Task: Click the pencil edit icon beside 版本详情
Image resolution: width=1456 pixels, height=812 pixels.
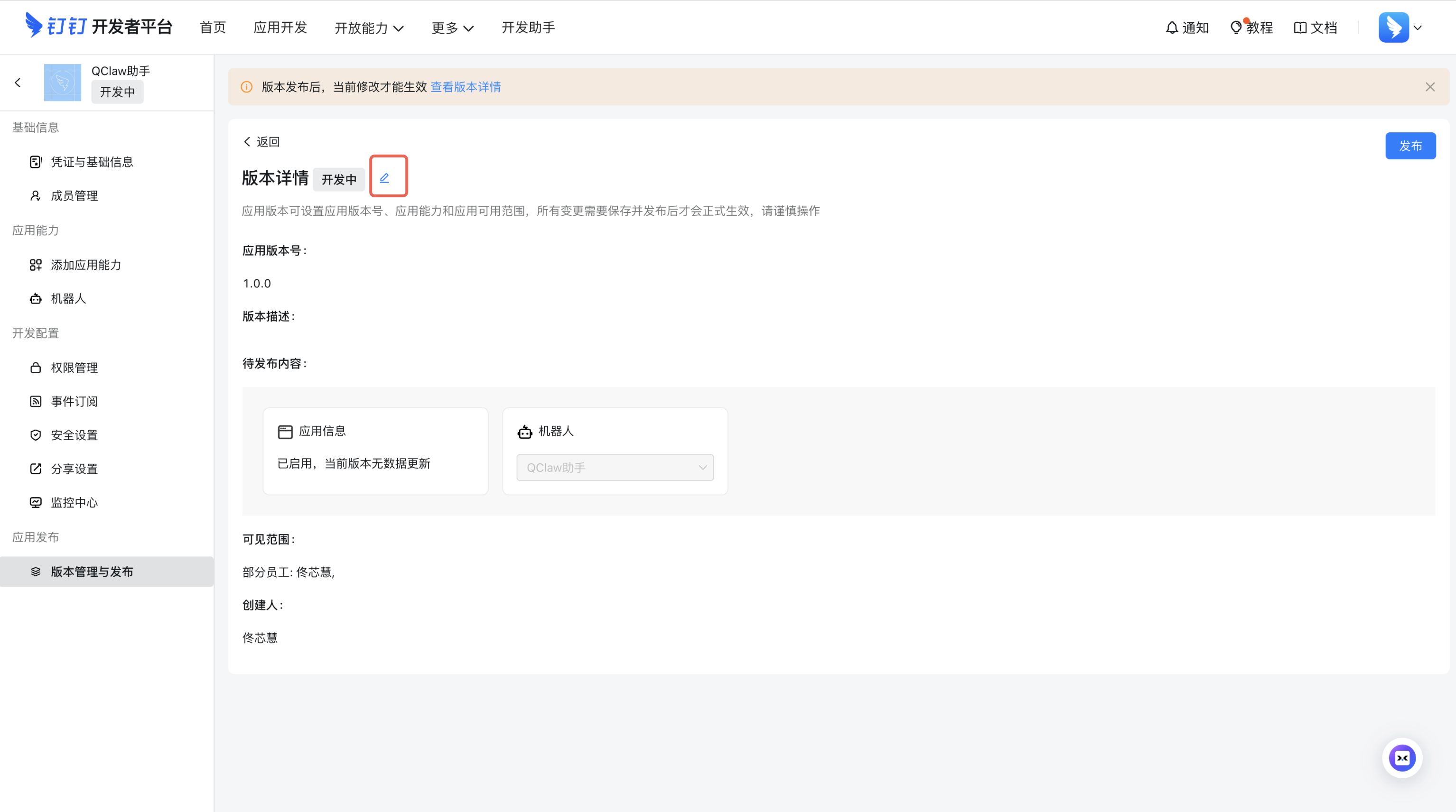Action: pyautogui.click(x=384, y=178)
